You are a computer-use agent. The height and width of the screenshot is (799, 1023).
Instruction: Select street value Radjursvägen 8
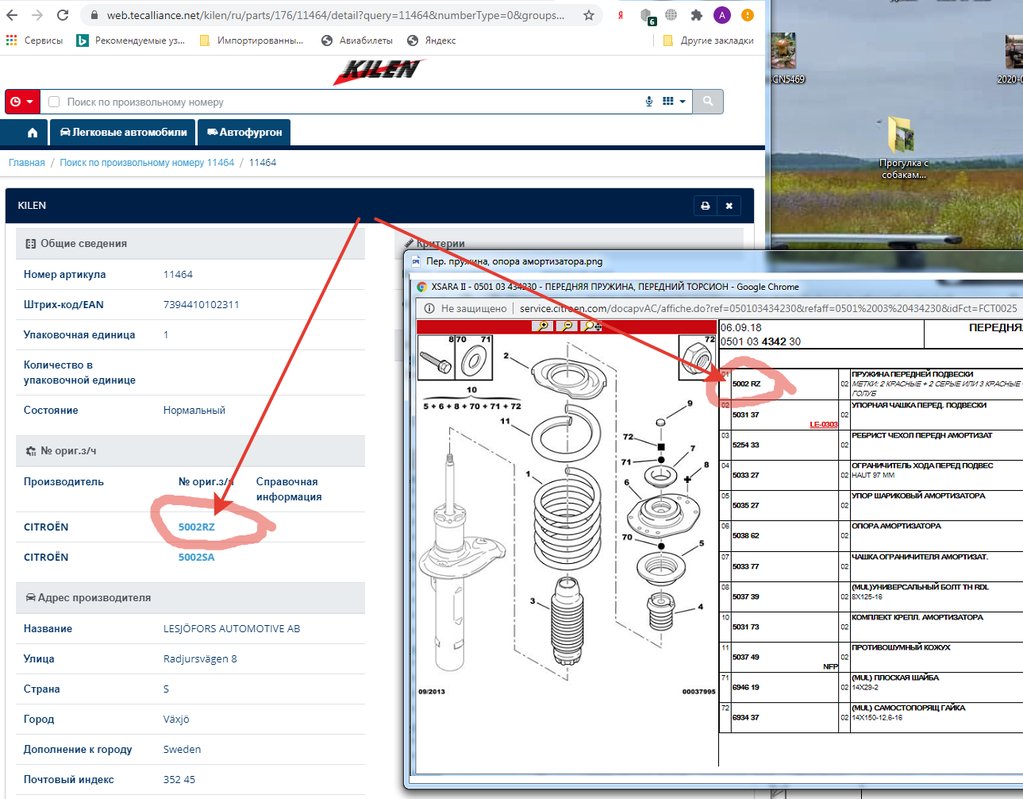(x=200, y=659)
